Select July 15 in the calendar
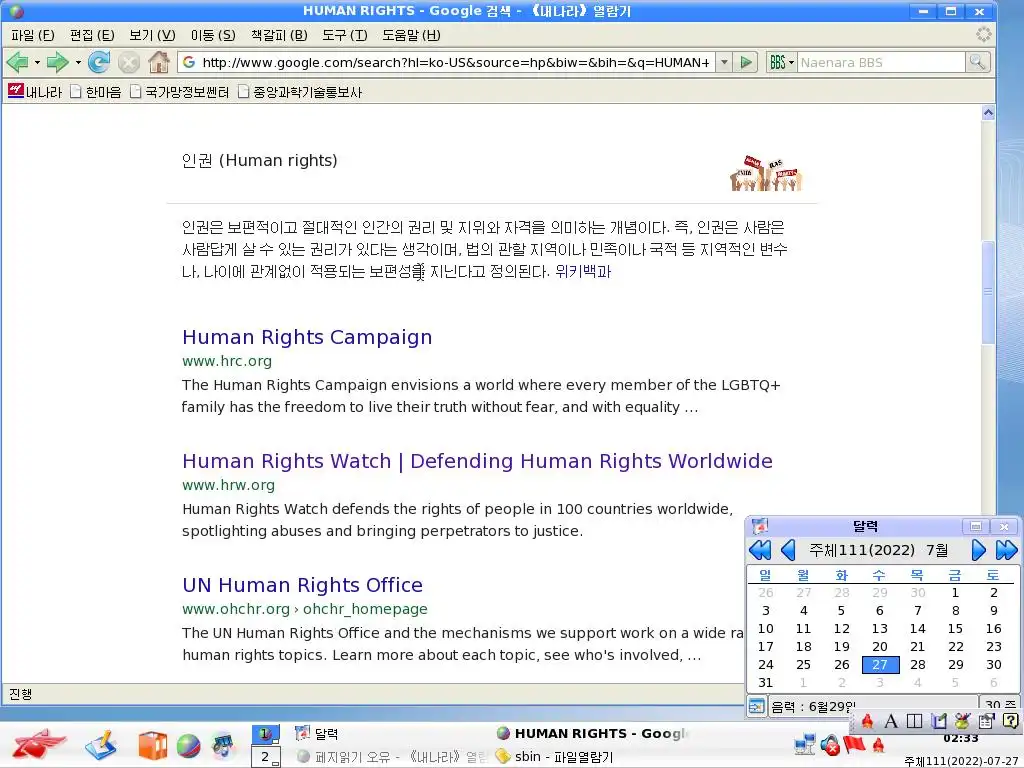This screenshot has width=1024, height=768. click(955, 628)
